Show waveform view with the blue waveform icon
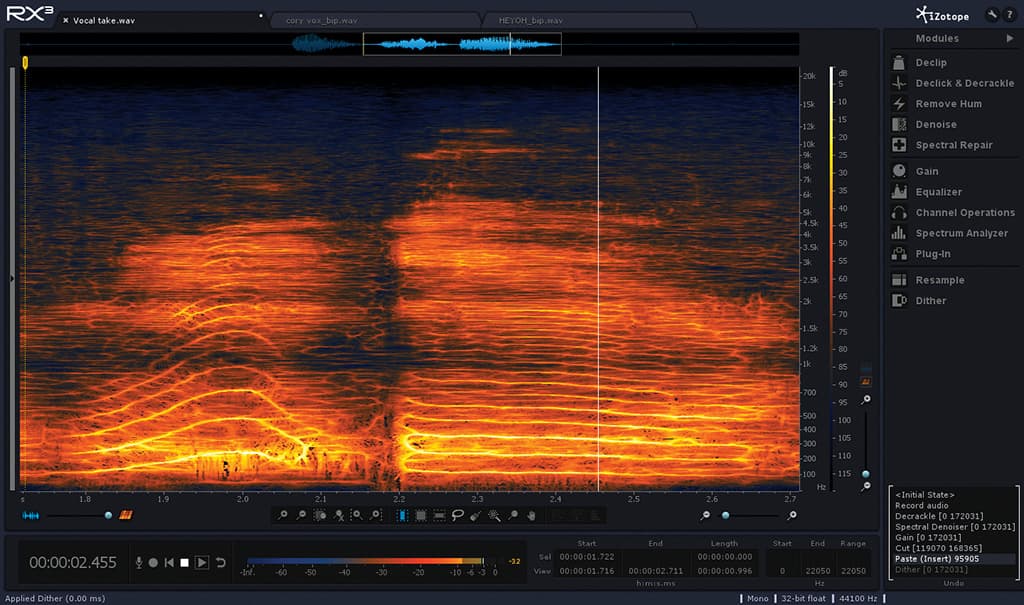Viewport: 1024px width, 605px height. 31,515
